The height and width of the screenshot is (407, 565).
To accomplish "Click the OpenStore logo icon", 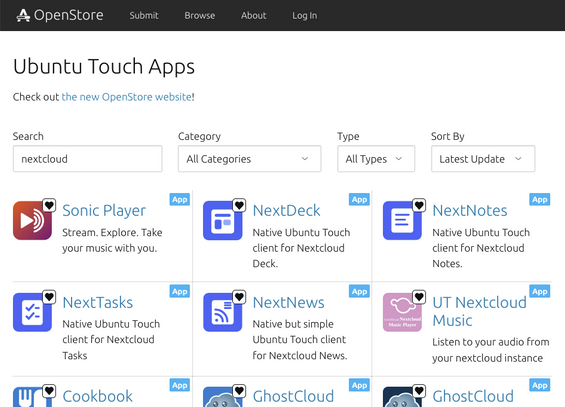I will (x=23, y=15).
